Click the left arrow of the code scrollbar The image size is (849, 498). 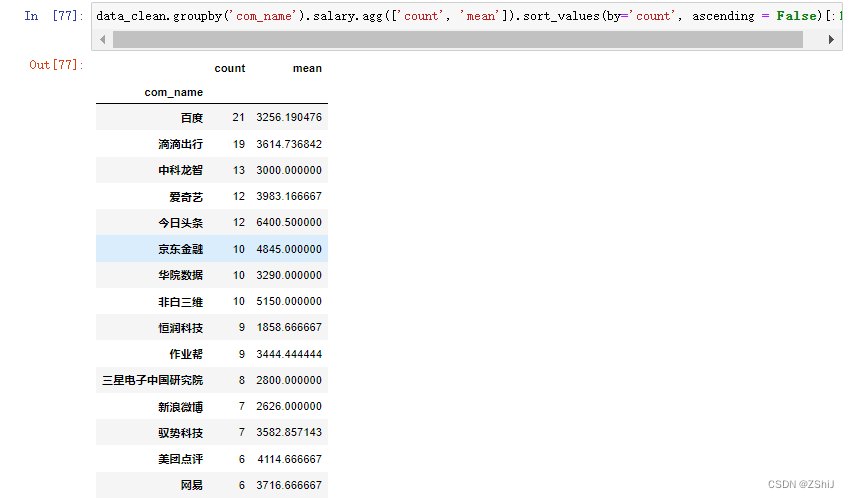tap(103, 40)
